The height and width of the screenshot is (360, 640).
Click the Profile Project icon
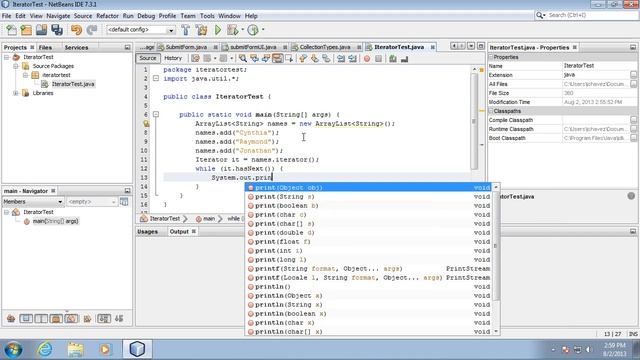253,30
